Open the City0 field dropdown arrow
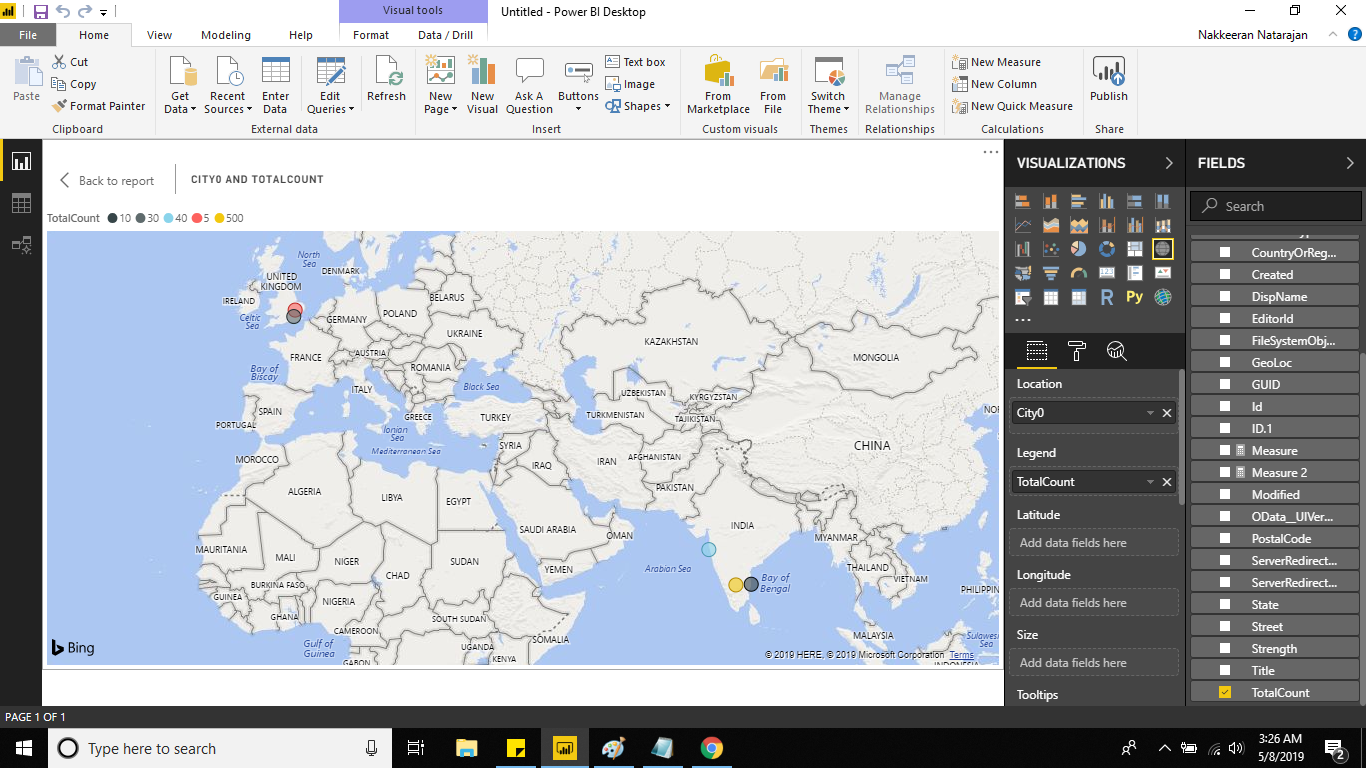Image resolution: width=1366 pixels, height=768 pixels. pos(1150,413)
